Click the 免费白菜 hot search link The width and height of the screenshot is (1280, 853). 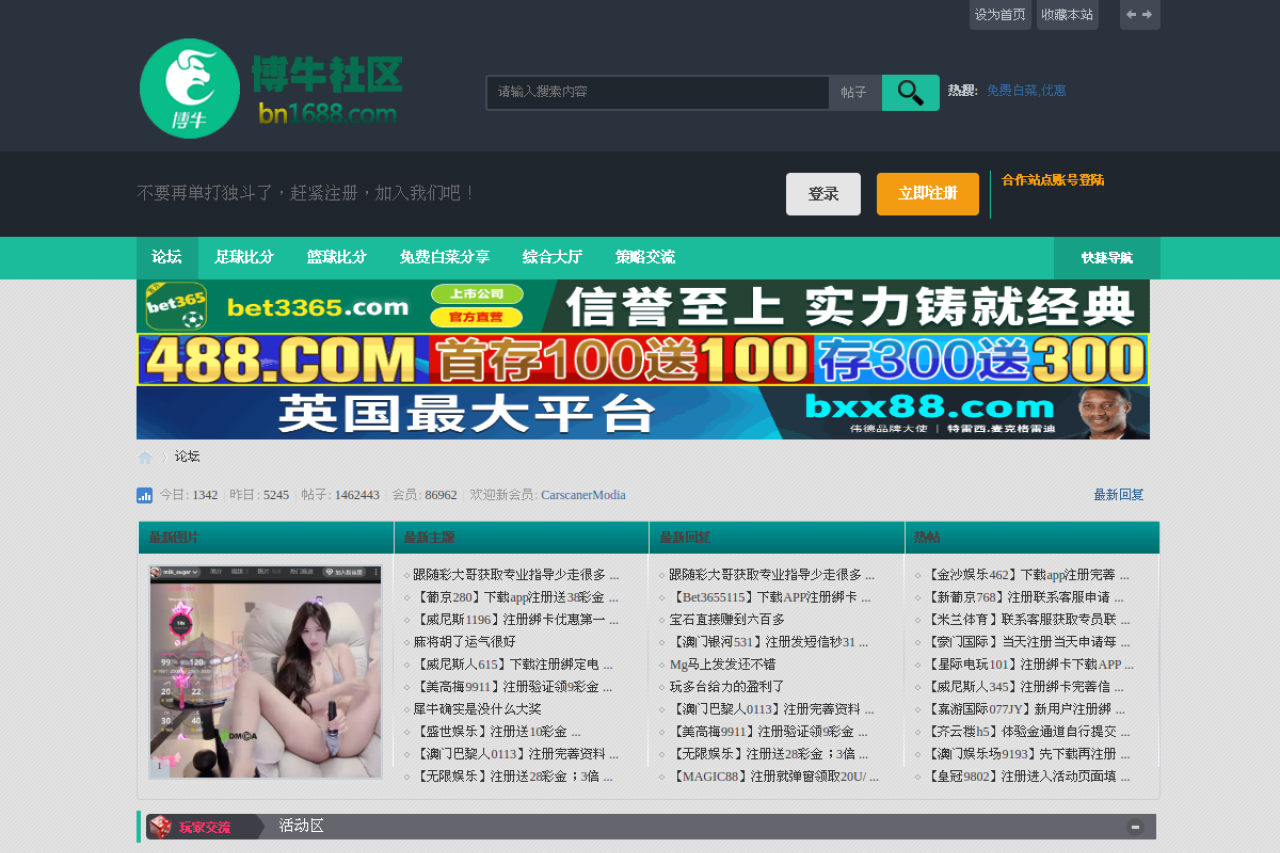pos(1012,91)
